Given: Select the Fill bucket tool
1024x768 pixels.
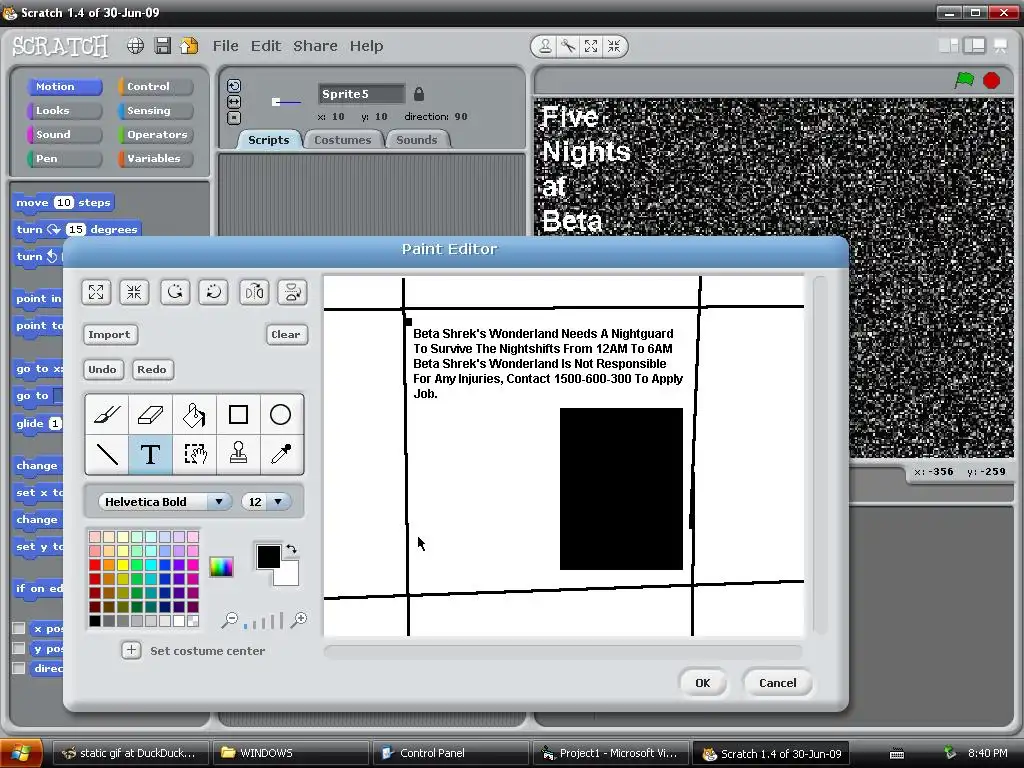Looking at the screenshot, I should [195, 415].
